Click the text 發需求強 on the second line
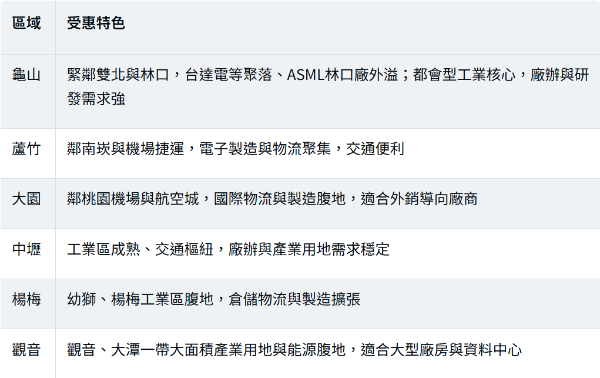 pyautogui.click(x=96, y=99)
